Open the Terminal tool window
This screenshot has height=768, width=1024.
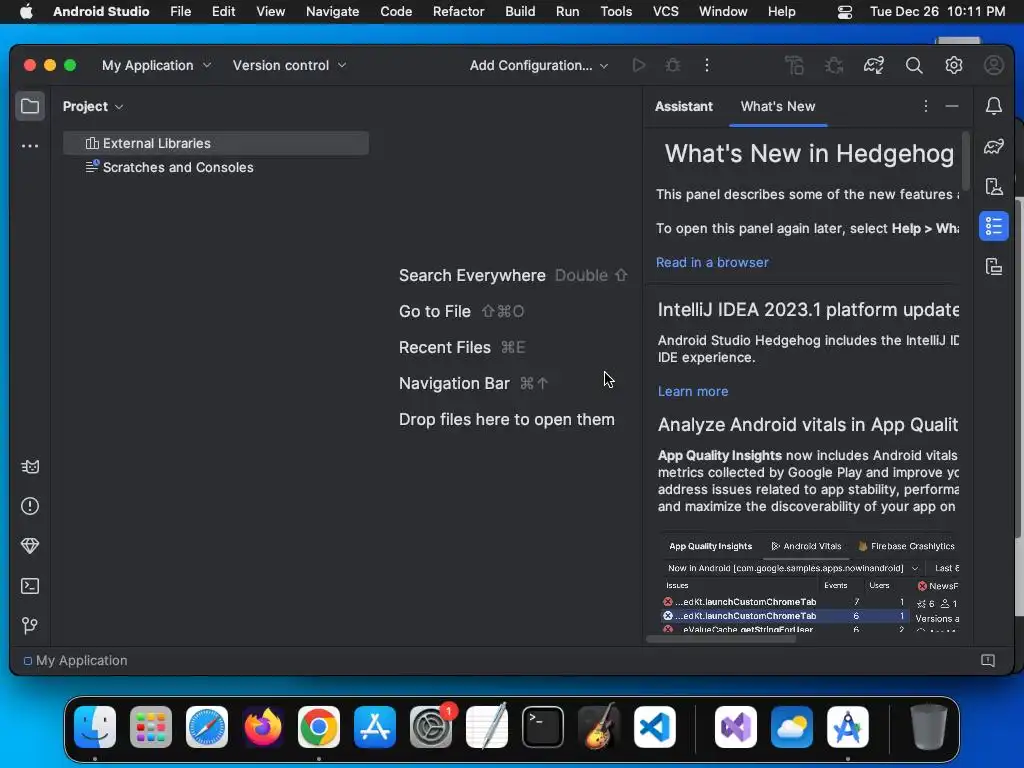coord(30,586)
